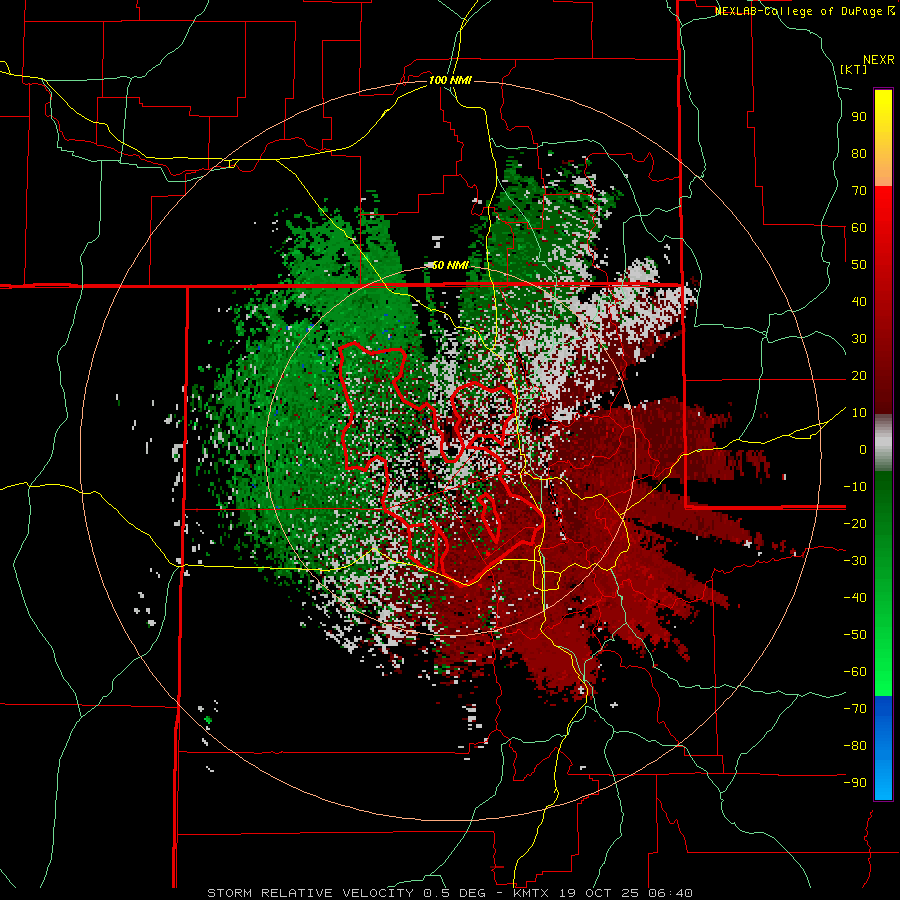Click the 0 value on the velocity scale
The width and height of the screenshot is (900, 900).
click(863, 450)
